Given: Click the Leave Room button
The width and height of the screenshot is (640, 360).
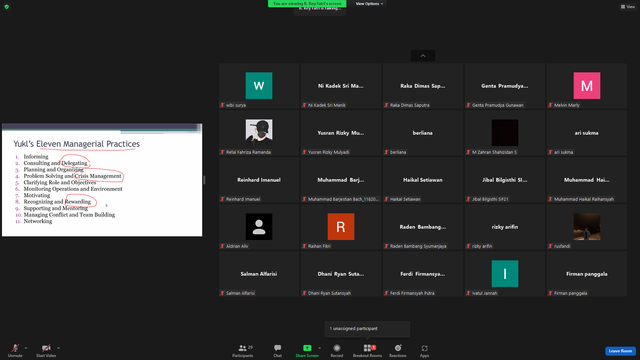Looking at the screenshot, I should [620, 351].
